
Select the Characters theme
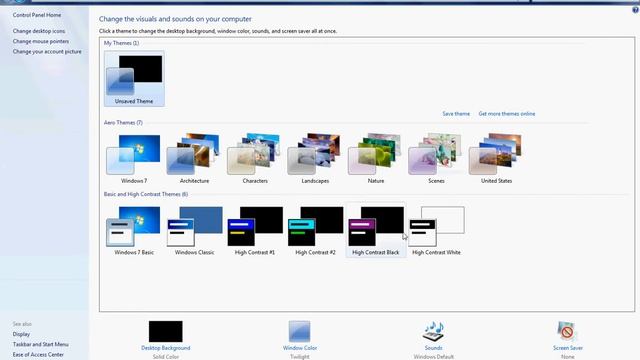click(x=255, y=158)
